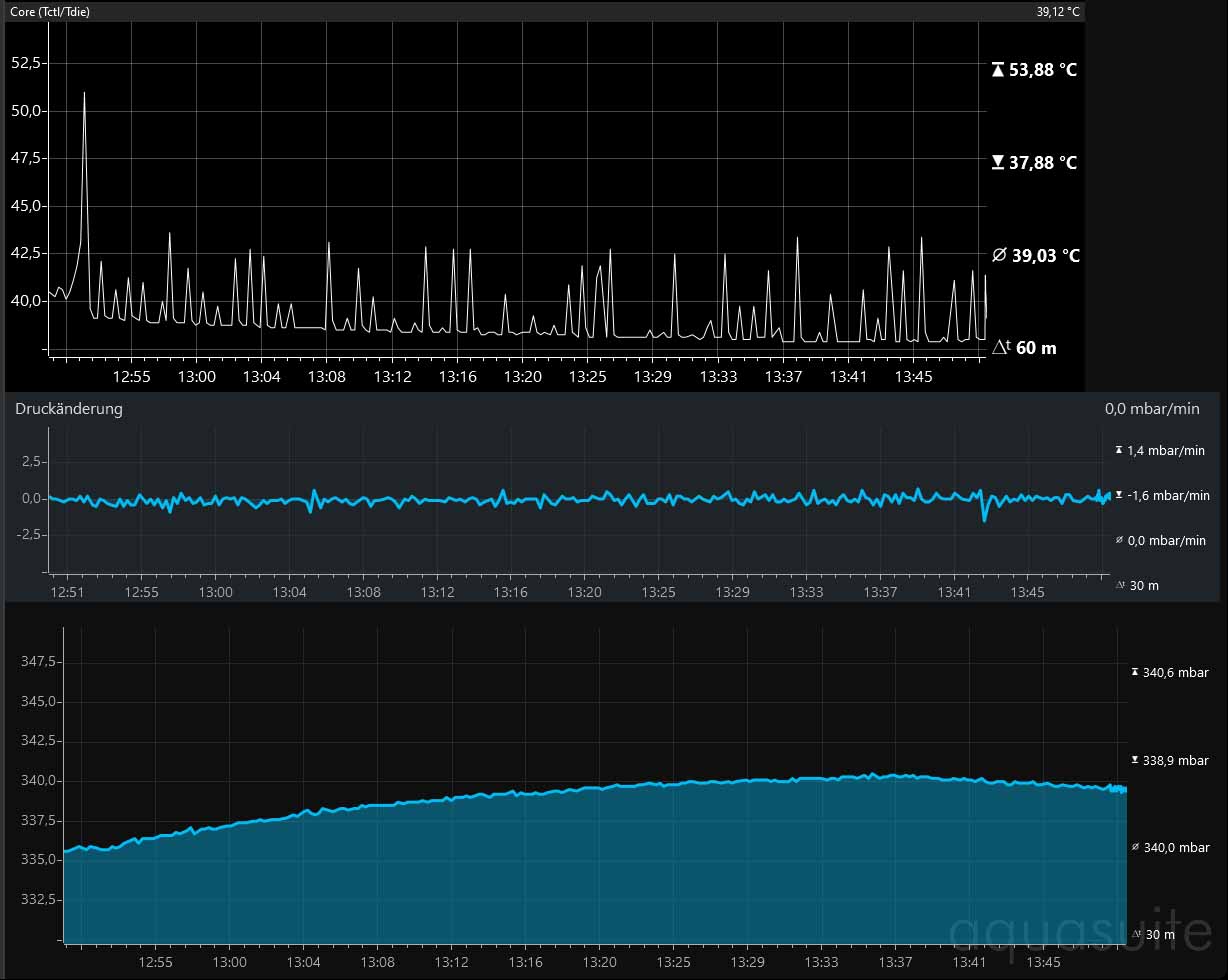Viewport: 1228px width, 980px height.
Task: Click the minimum icon beside 338,9 mbar
Action: [x=1134, y=760]
